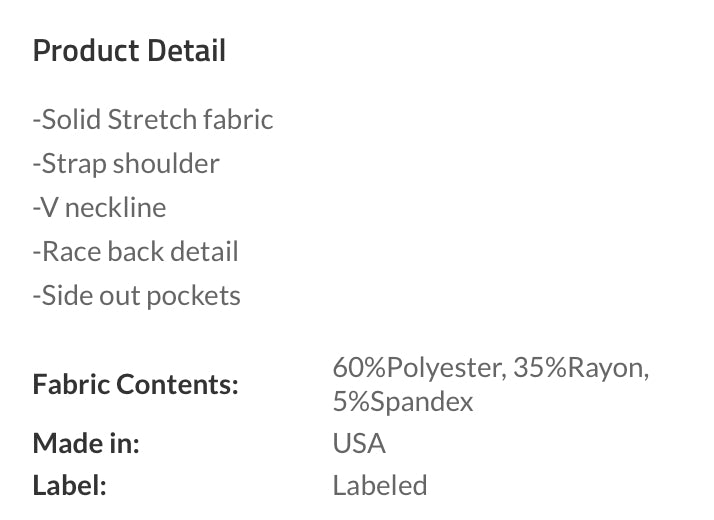Select the Solid Stretch fabric line

153,119
